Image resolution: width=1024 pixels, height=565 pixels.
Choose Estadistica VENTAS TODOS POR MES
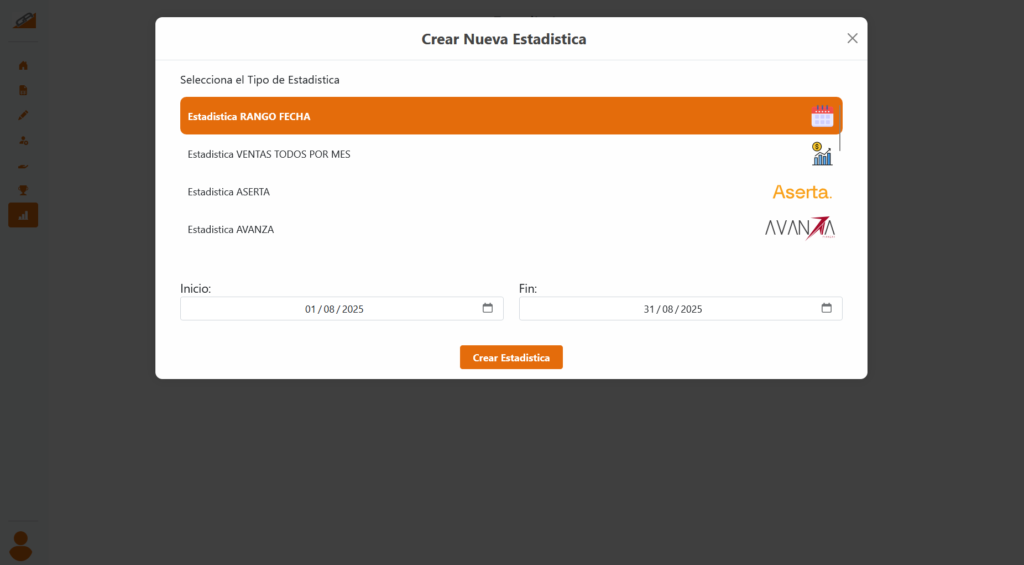[x=269, y=155]
